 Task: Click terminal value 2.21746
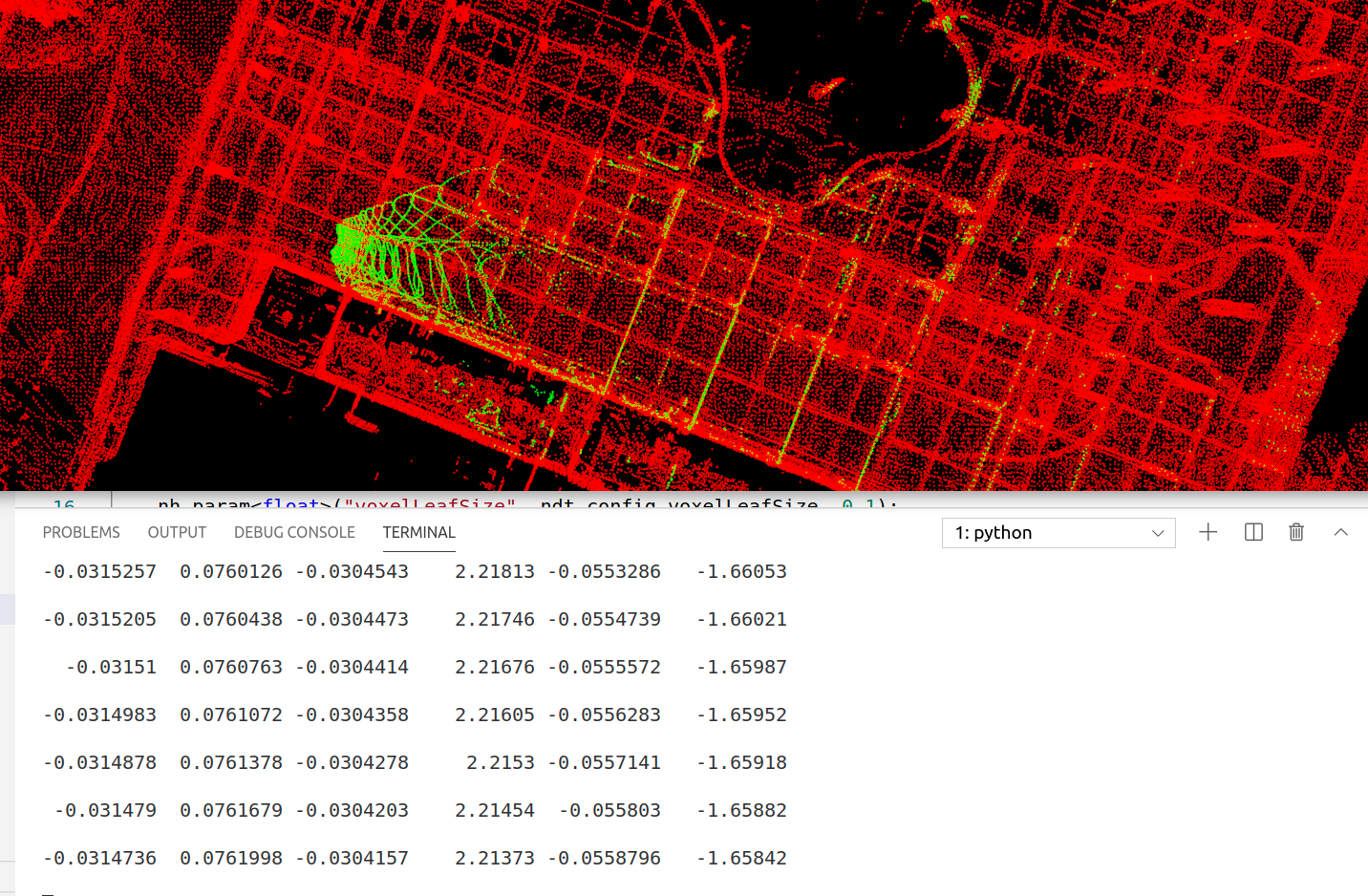[495, 619]
